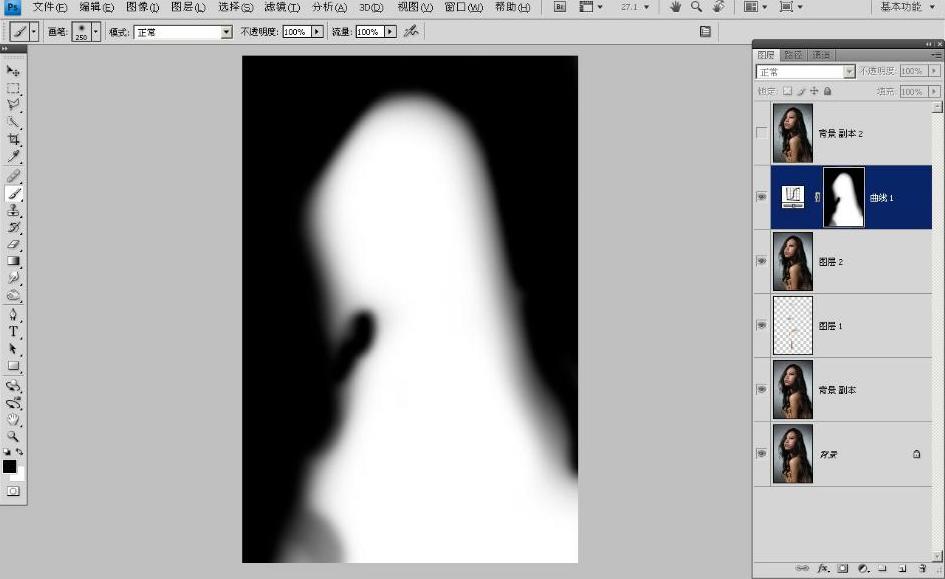Screen dimensions: 945x579
Task: Hide the 图层 1 layer
Action: [762, 325]
